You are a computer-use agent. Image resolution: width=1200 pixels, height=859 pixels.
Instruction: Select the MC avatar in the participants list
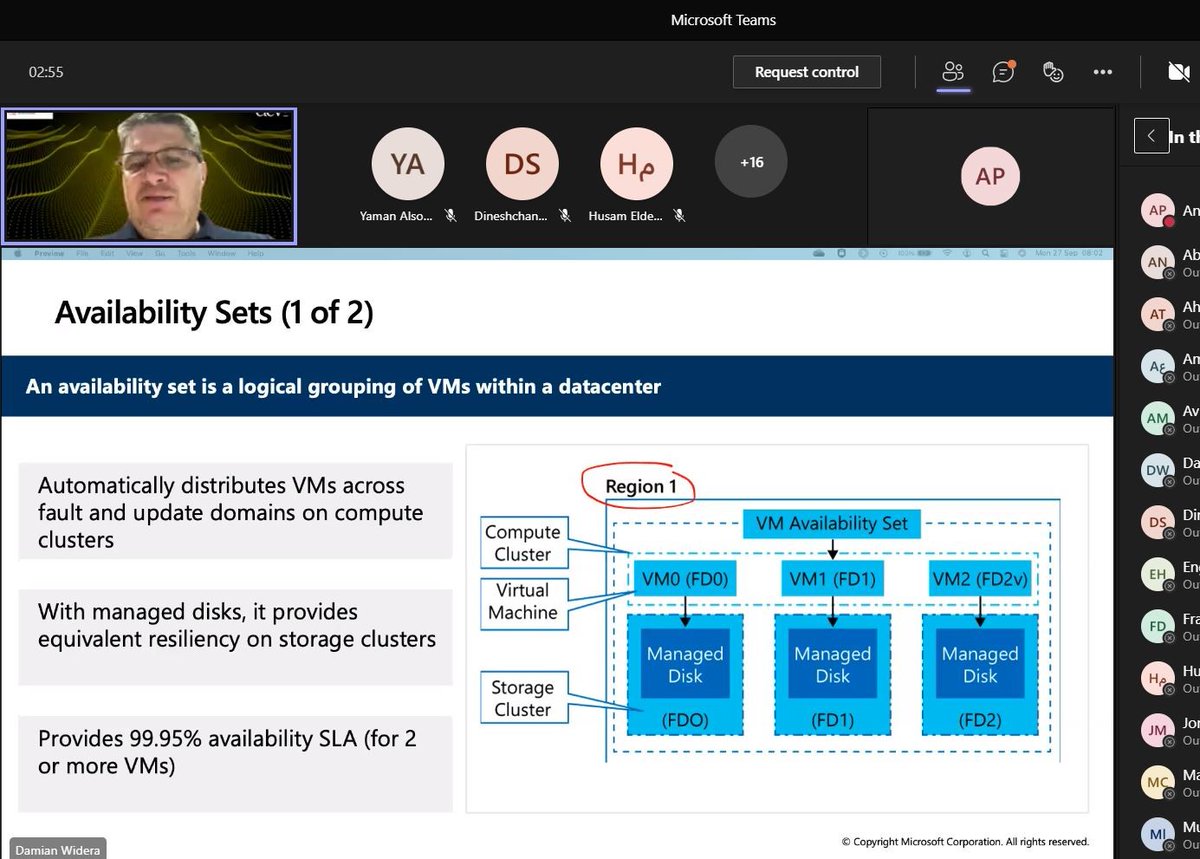(x=1158, y=782)
